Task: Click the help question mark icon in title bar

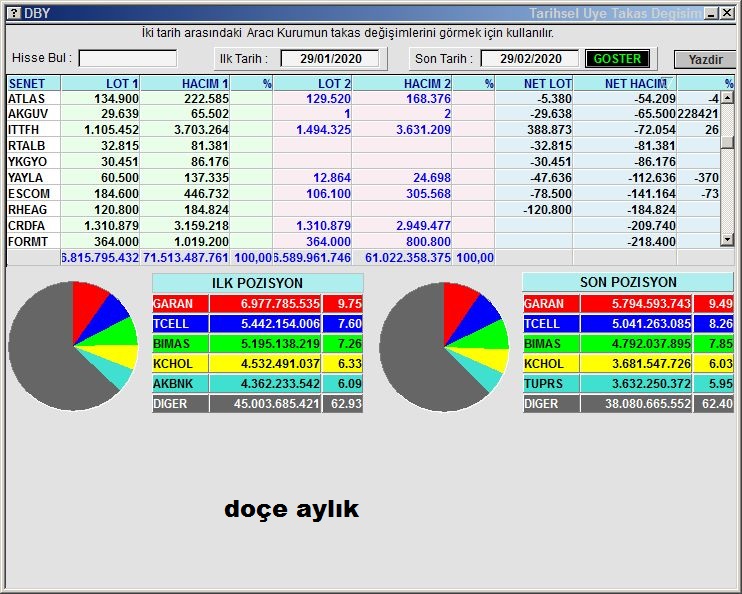Action: click(x=14, y=13)
